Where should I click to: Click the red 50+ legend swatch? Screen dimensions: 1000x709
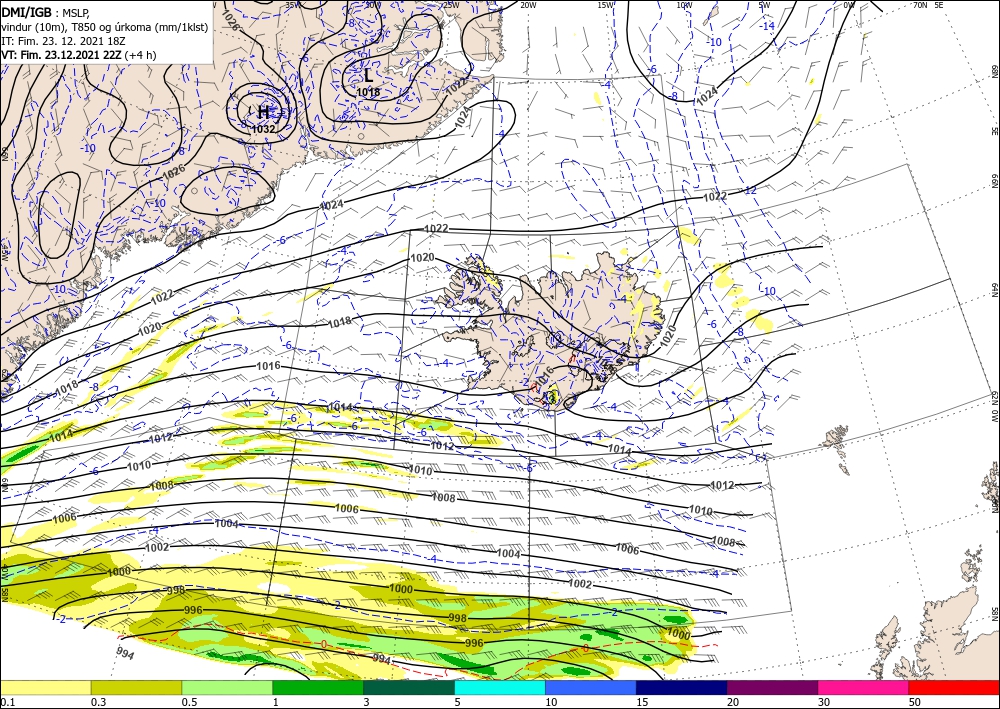[954, 687]
